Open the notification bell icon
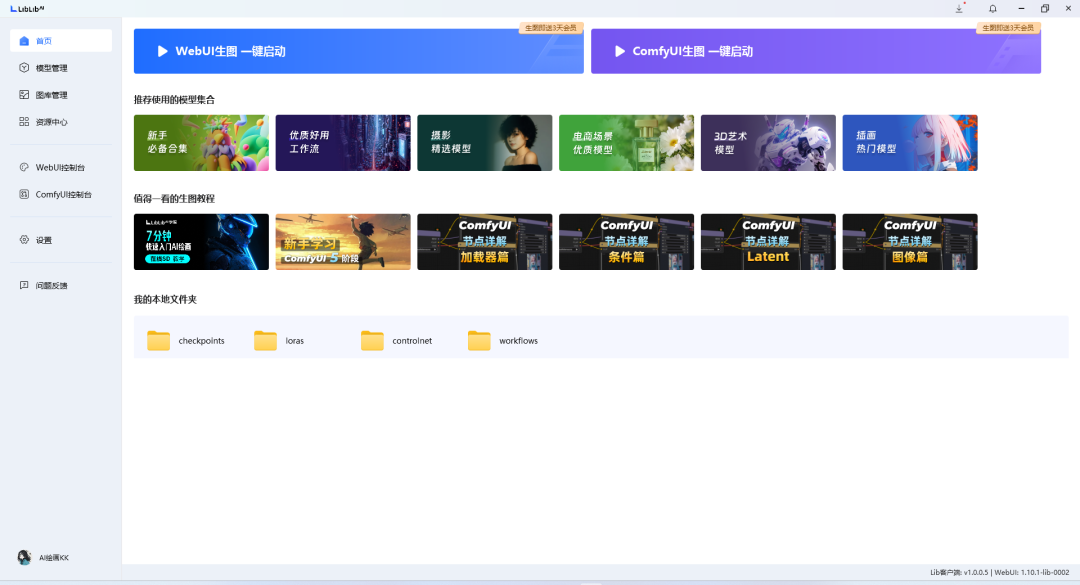 click(993, 8)
